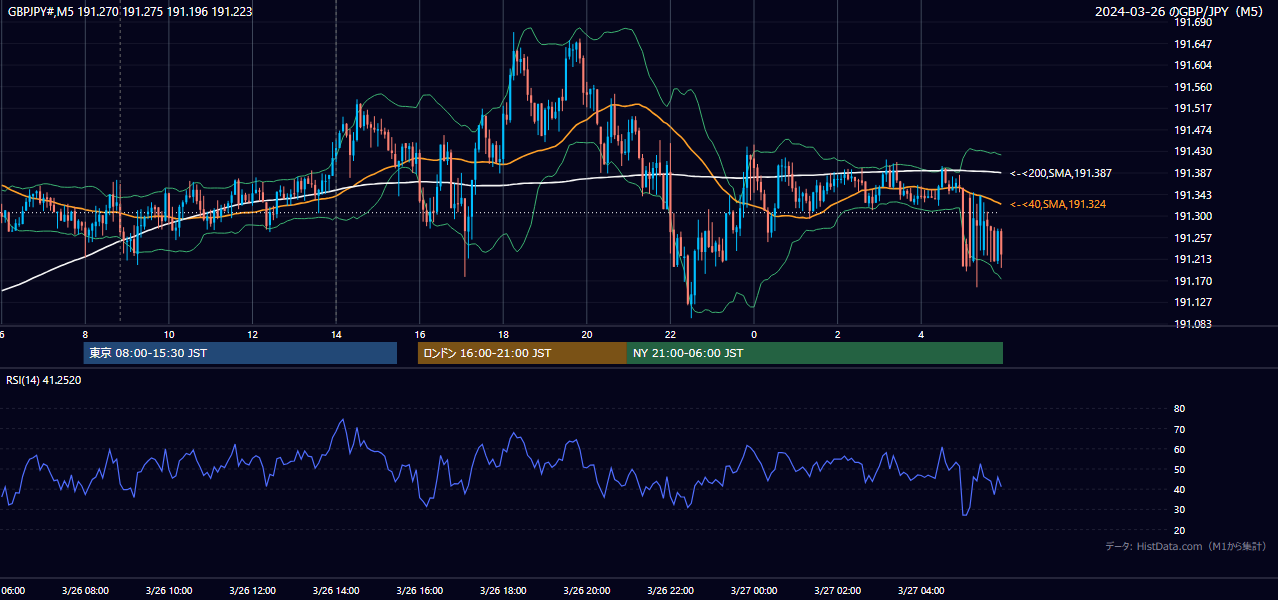Click the 200 SMA 191.387 label
1278x600 pixels.
(1061, 174)
